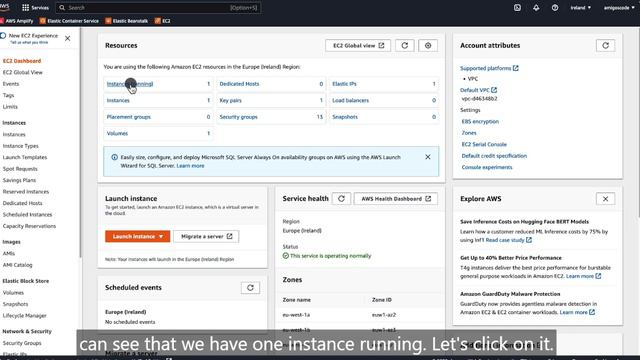Click Learn more in SQL Server banner
The width and height of the screenshot is (640, 360).
(x=190, y=166)
